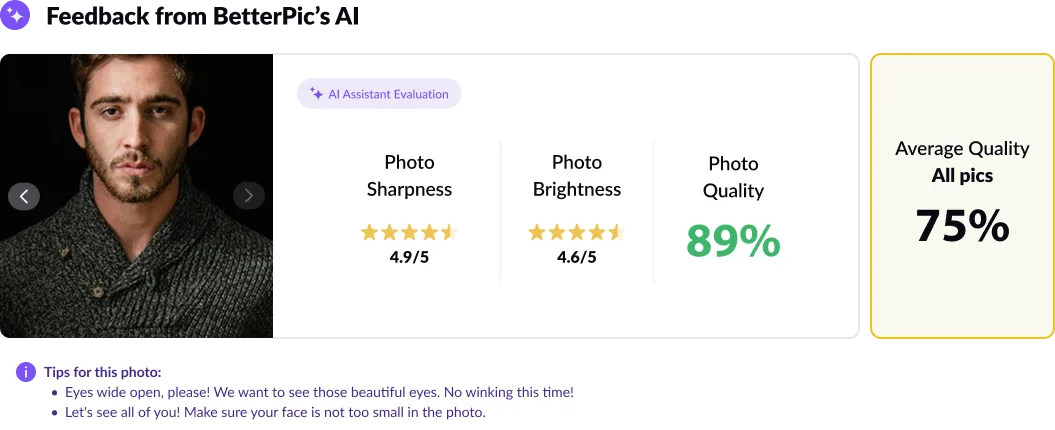
Task: Click the Photo Quality label
Action: pos(733,177)
